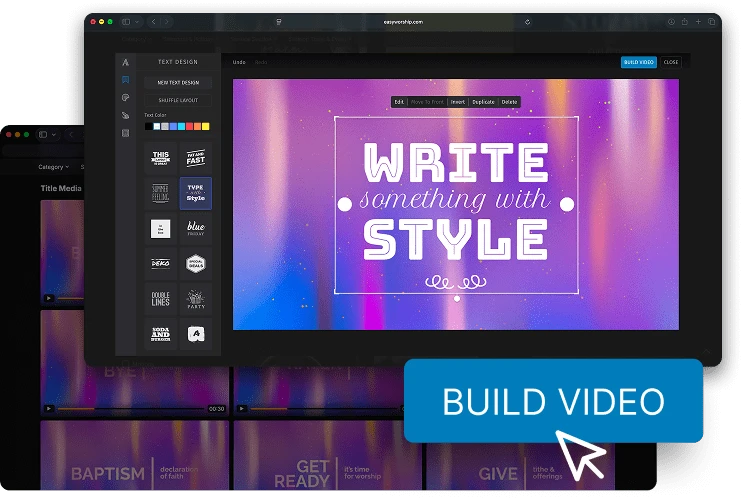Click the small blue BUILD VIDEO button
This screenshot has height=501, width=743.
coord(638,62)
